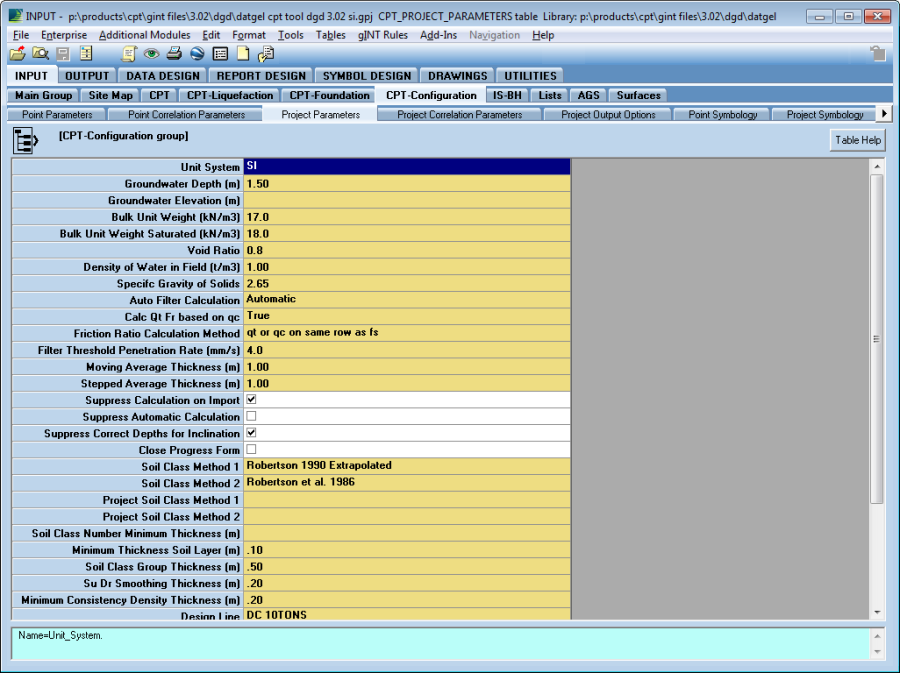Image resolution: width=900 pixels, height=673 pixels.
Task: Open the Auto Filter Calculation value list
Action: click(406, 300)
